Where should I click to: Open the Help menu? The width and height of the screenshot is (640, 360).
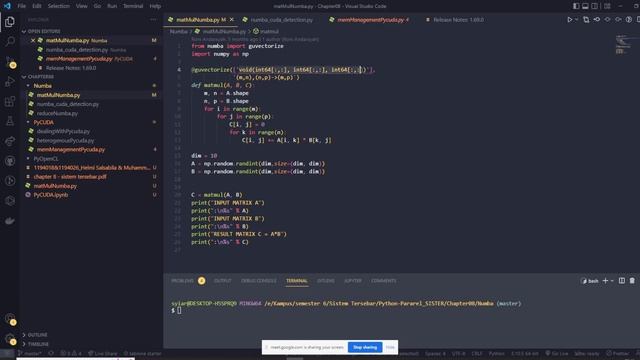pyautogui.click(x=155, y=6)
